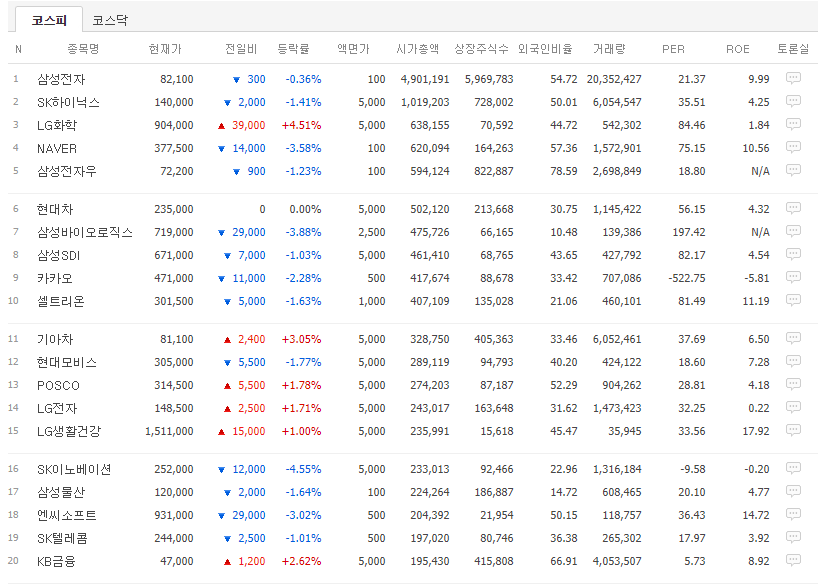Open discussion room icon for KB금융
Viewport: 825px width, 584px height.
coord(793,560)
